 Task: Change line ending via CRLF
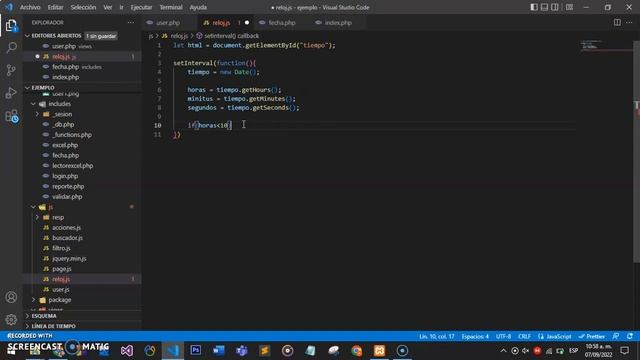click(524, 336)
